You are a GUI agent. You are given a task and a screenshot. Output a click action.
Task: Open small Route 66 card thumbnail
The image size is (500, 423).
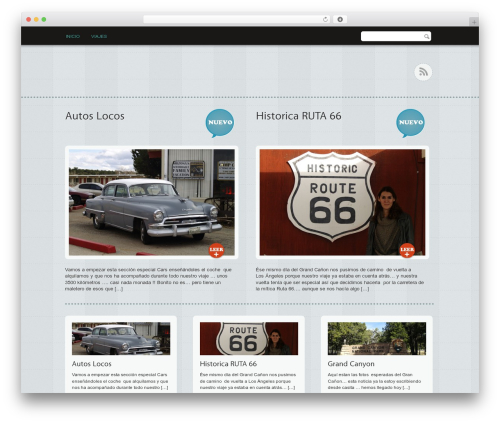(249, 338)
